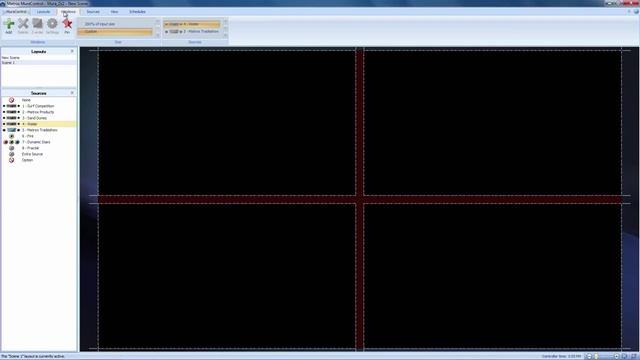Screen dimensions: 640x360
Task: Expand the Size gallery dropdown arrow
Action: pos(158,35)
